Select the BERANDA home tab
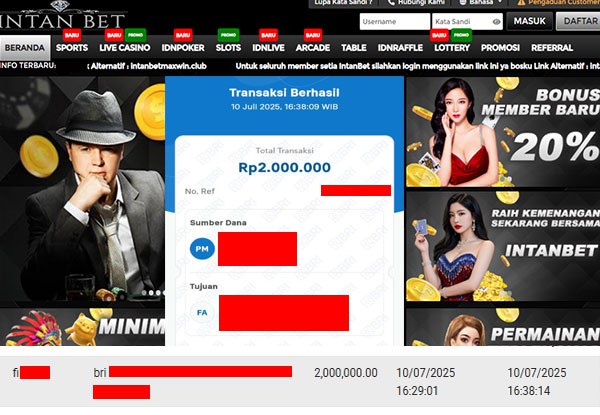600x415 pixels. coord(25,48)
